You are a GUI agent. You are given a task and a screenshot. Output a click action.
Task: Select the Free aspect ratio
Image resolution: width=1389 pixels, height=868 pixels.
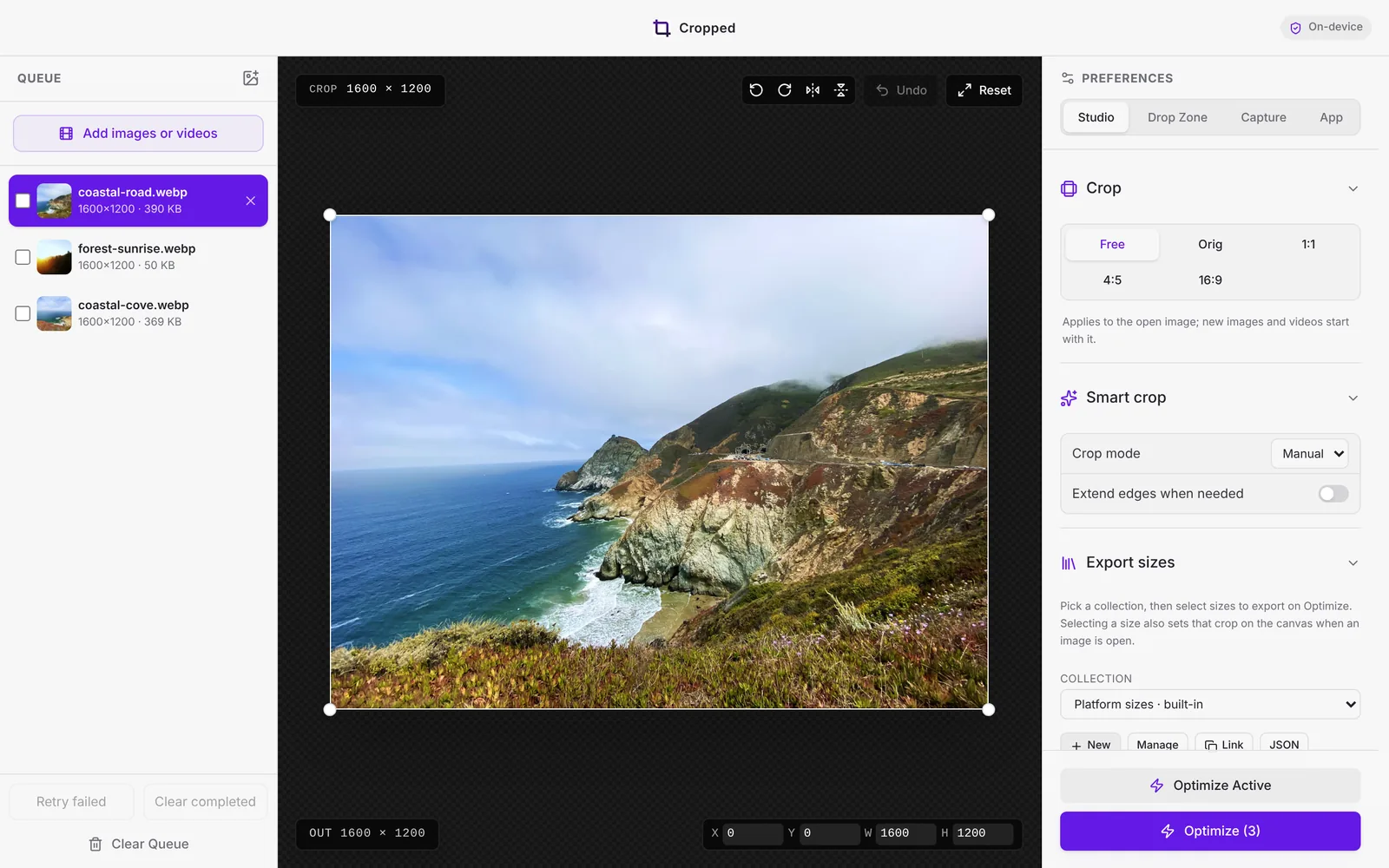click(1112, 245)
